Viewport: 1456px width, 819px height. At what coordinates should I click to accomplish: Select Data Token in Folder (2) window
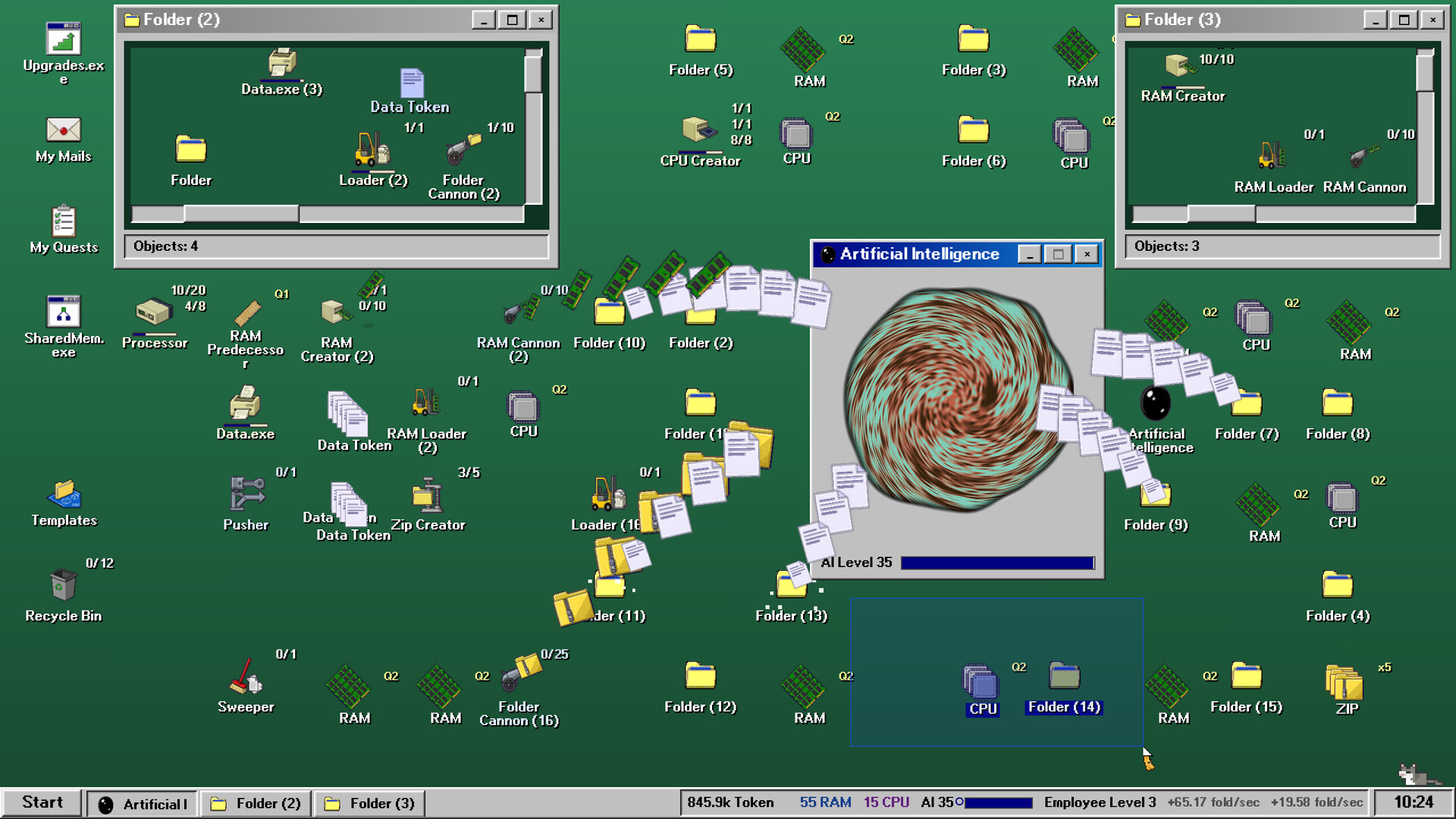[411, 83]
